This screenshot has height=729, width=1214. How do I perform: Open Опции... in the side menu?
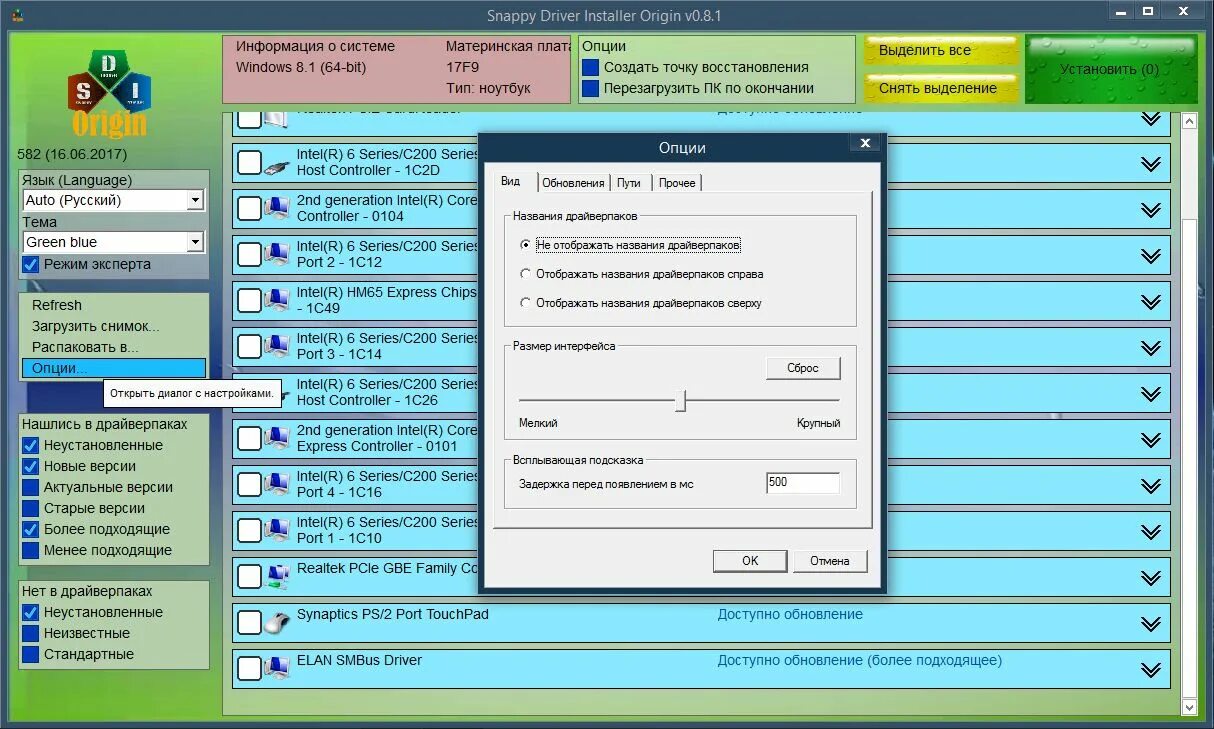(113, 368)
